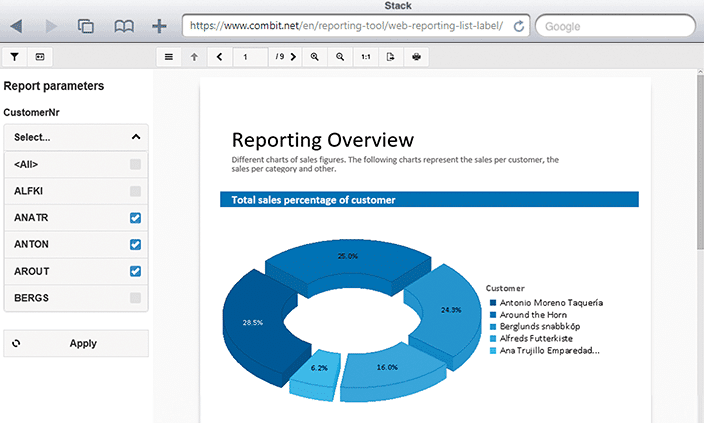Zoom out of the report
Viewport: 704px width, 423px height.
tap(340, 57)
